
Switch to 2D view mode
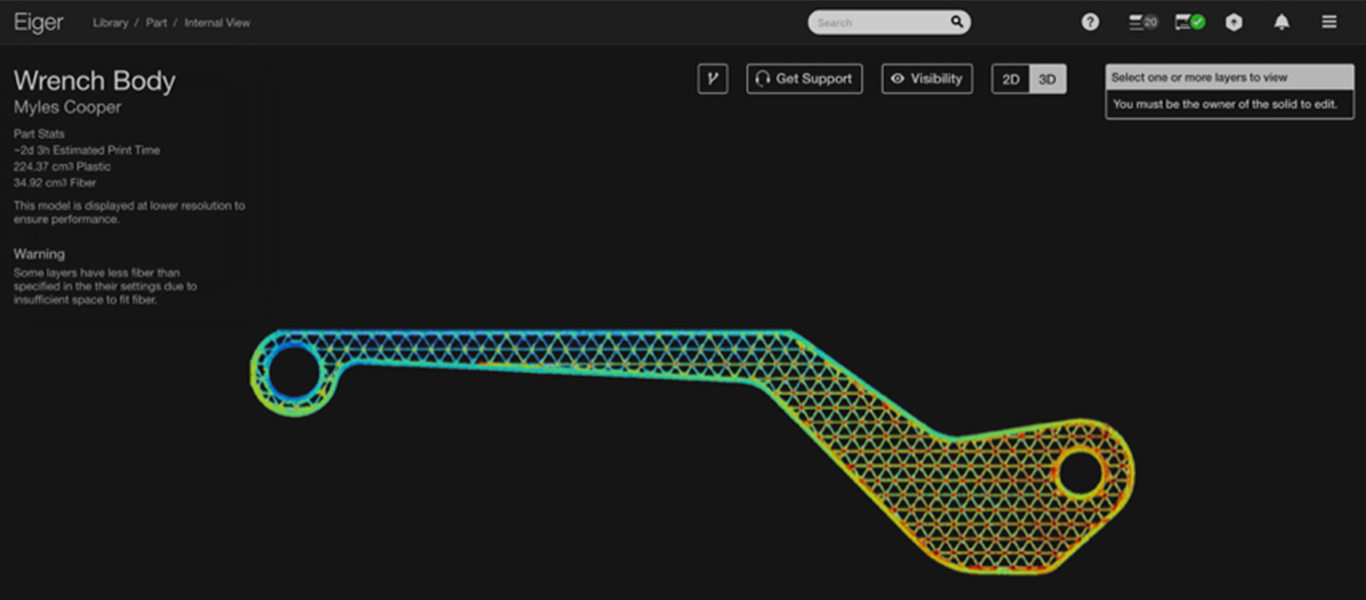pyautogui.click(x=1010, y=78)
